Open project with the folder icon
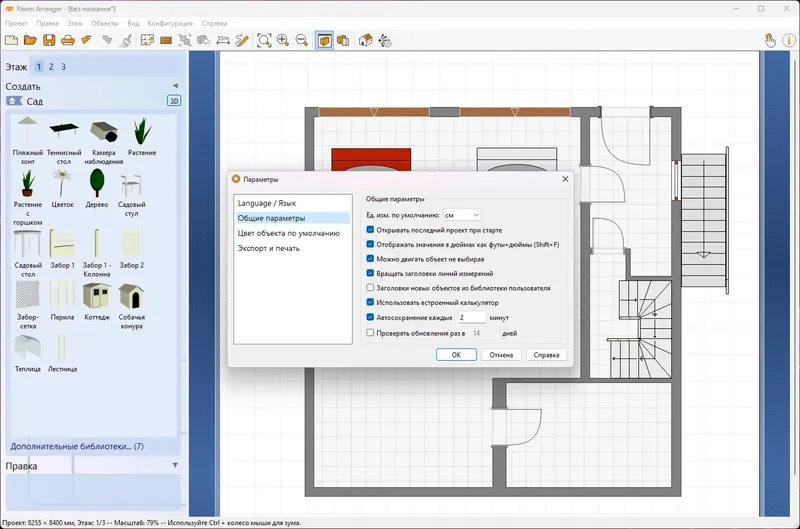This screenshot has width=800, height=529. pos(30,40)
